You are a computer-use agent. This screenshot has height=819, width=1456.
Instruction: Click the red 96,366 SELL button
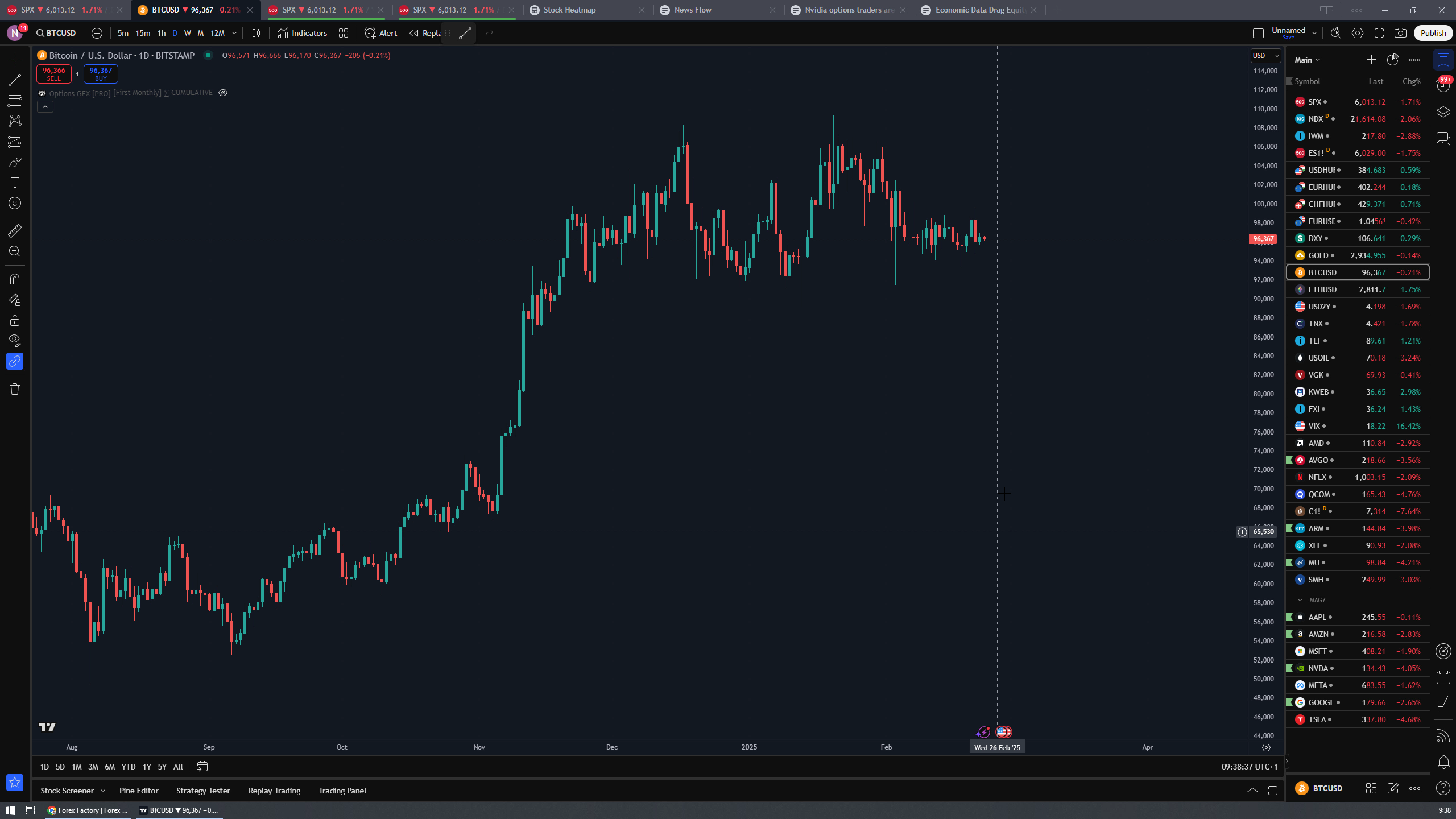tap(53, 74)
